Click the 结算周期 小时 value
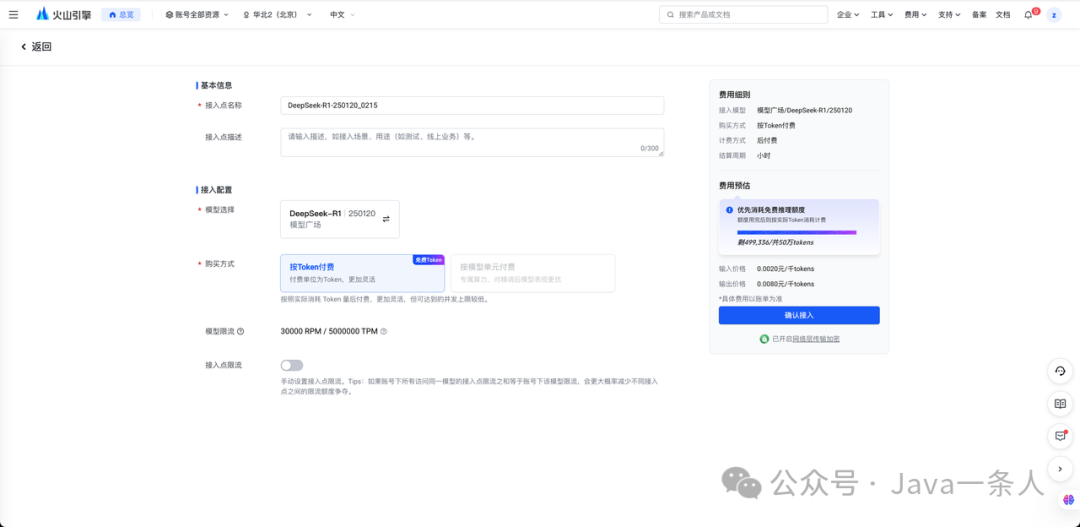 pyautogui.click(x=764, y=156)
